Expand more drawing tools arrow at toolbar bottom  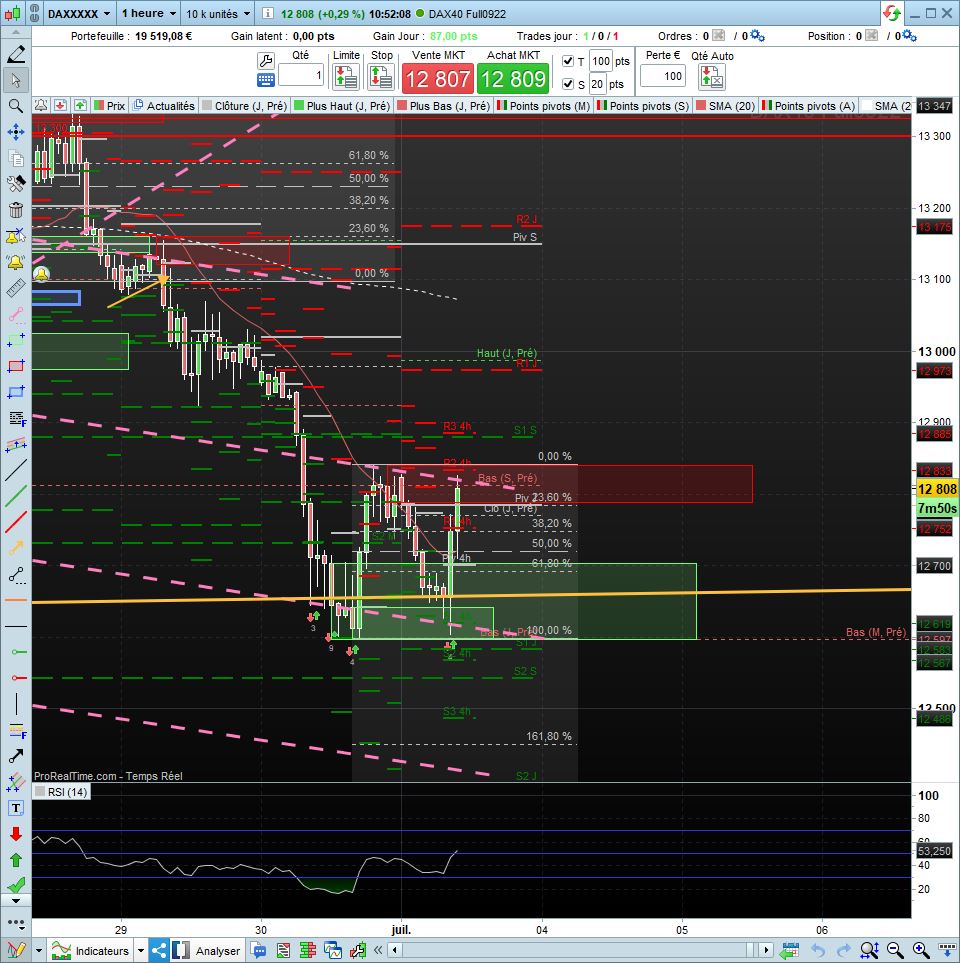tap(16, 901)
